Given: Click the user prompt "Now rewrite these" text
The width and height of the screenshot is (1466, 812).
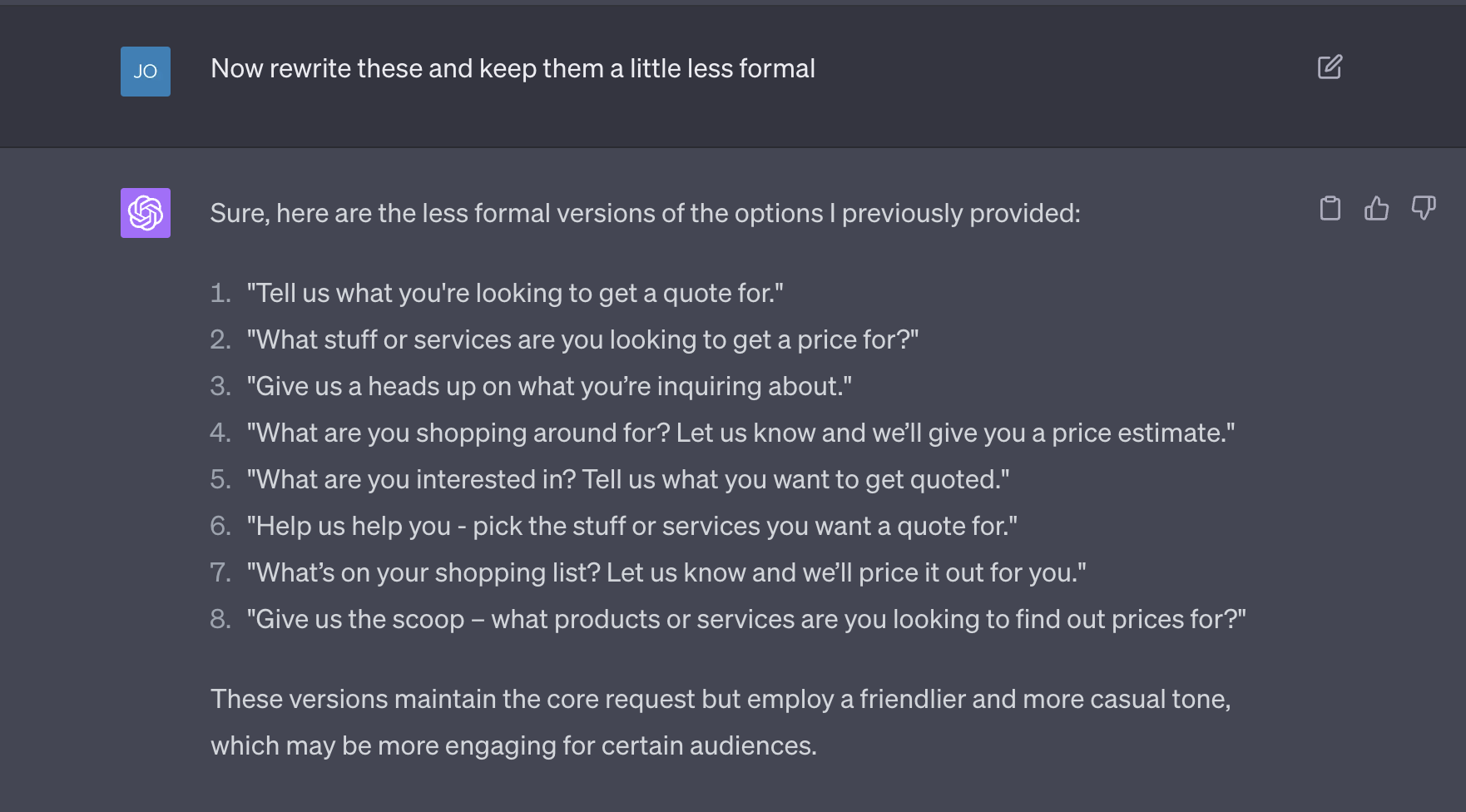Looking at the screenshot, I should click(x=513, y=68).
